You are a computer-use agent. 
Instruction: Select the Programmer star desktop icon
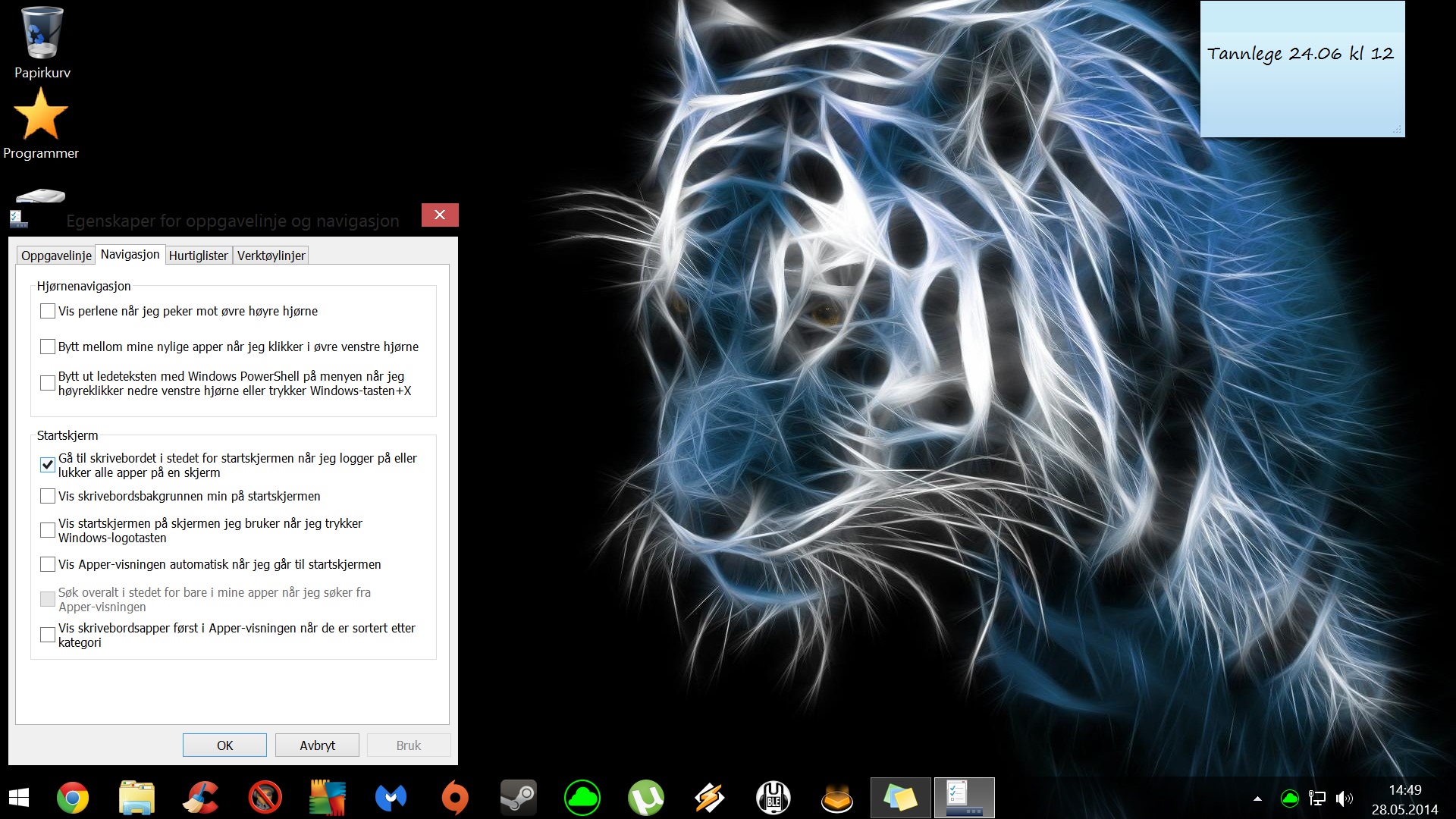coord(41,124)
